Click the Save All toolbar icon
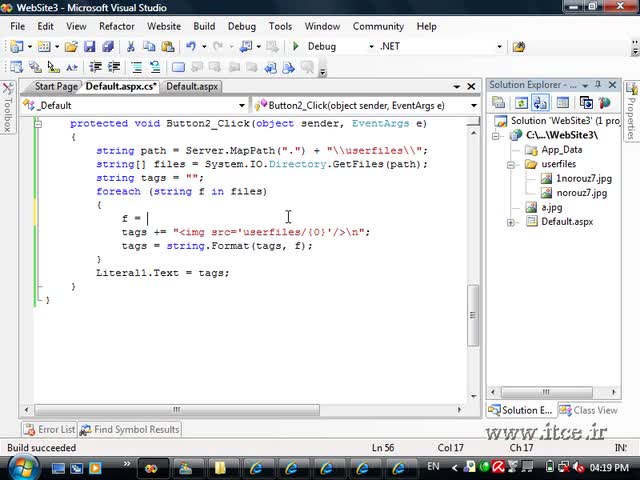 click(x=108, y=47)
